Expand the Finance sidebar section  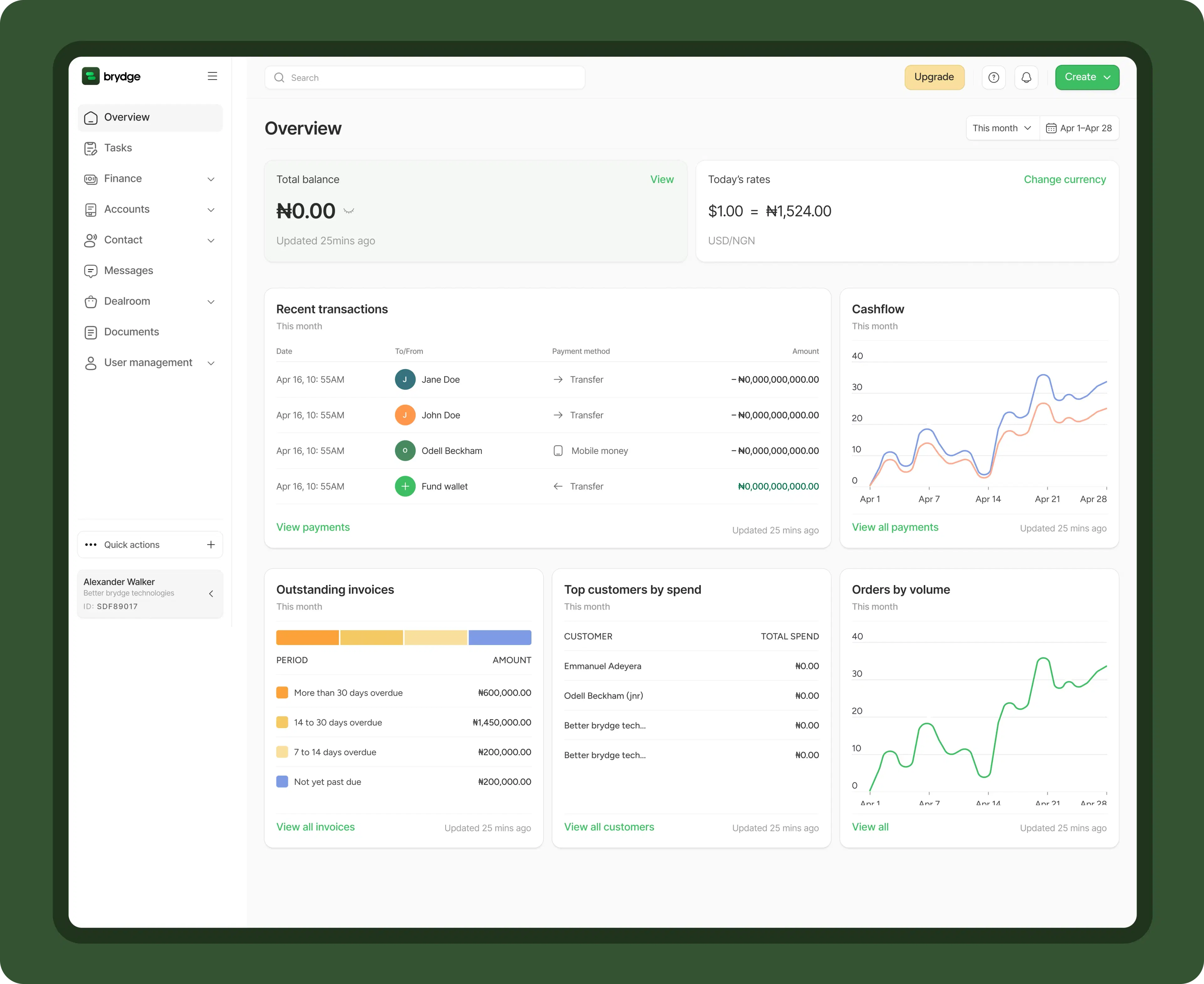(211, 179)
